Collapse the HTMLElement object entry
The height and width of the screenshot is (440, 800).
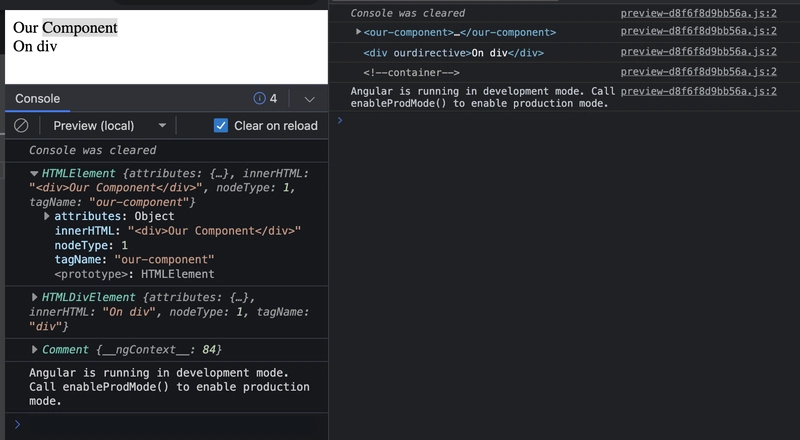click(34, 174)
